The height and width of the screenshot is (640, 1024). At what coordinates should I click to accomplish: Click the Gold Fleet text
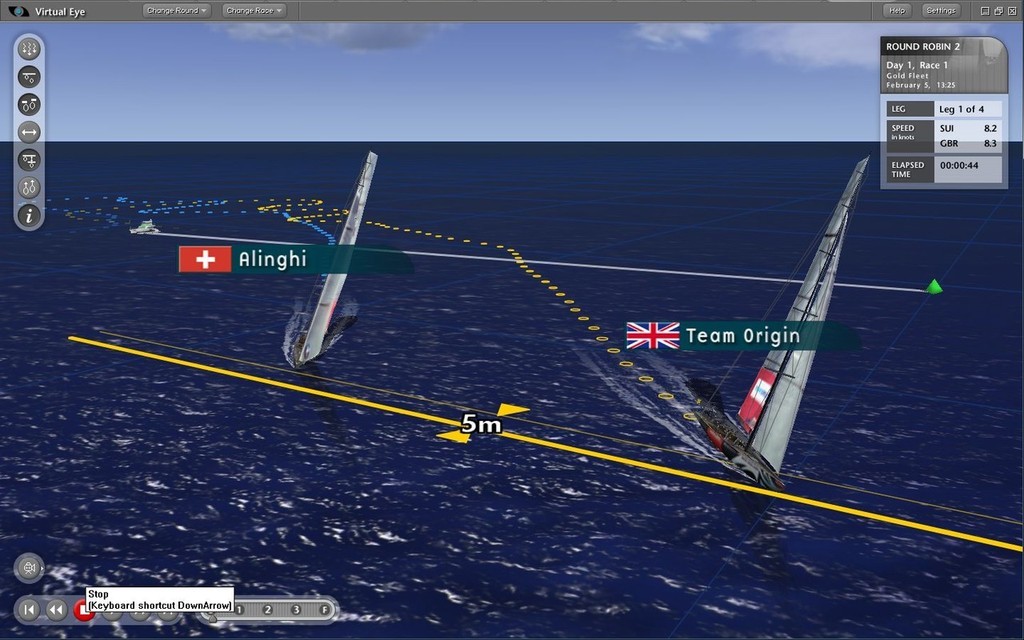tap(907, 76)
